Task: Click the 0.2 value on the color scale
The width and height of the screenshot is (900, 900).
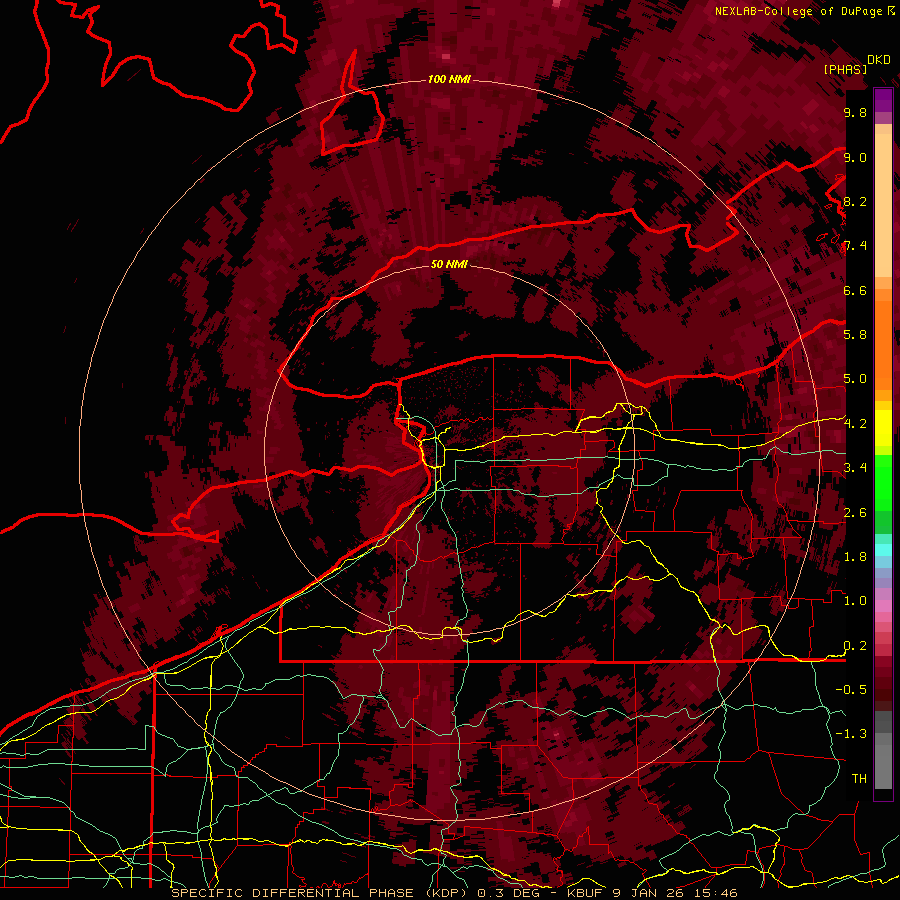Action: tap(855, 646)
